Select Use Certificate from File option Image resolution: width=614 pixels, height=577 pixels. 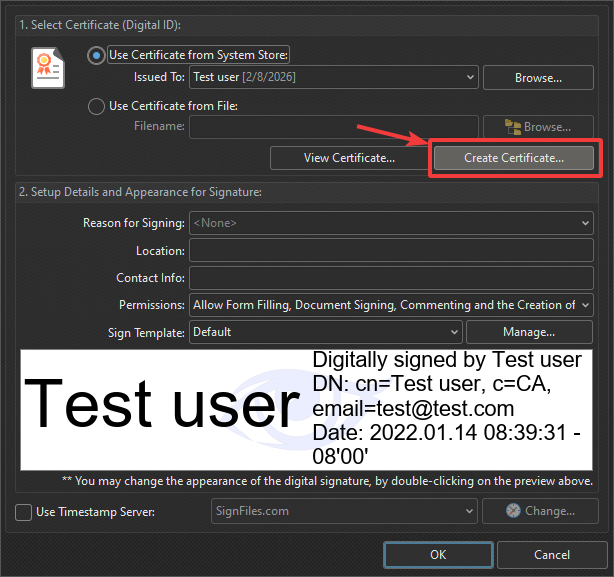click(x=97, y=106)
